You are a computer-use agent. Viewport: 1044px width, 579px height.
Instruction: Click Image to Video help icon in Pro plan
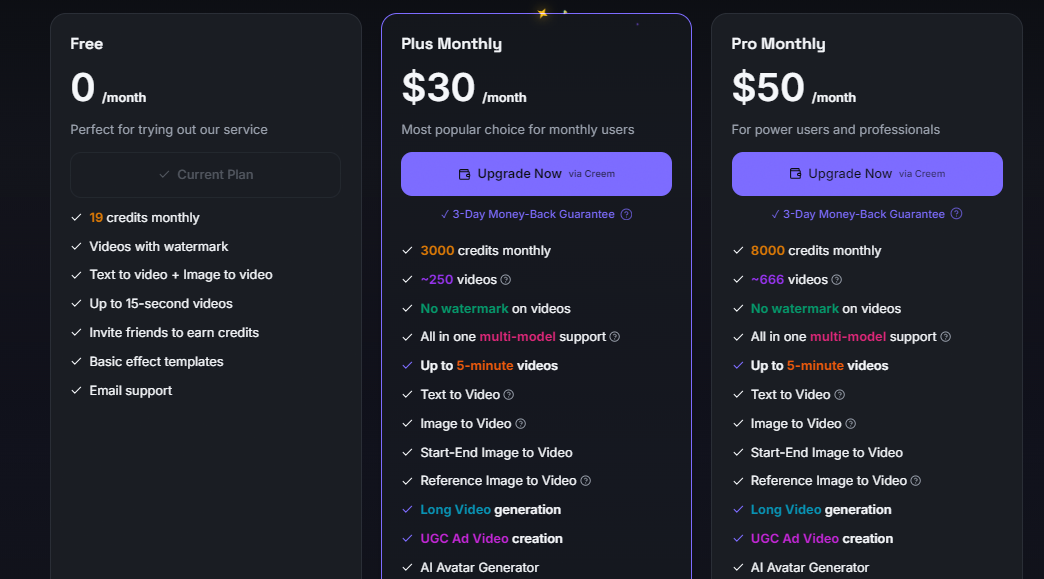851,424
